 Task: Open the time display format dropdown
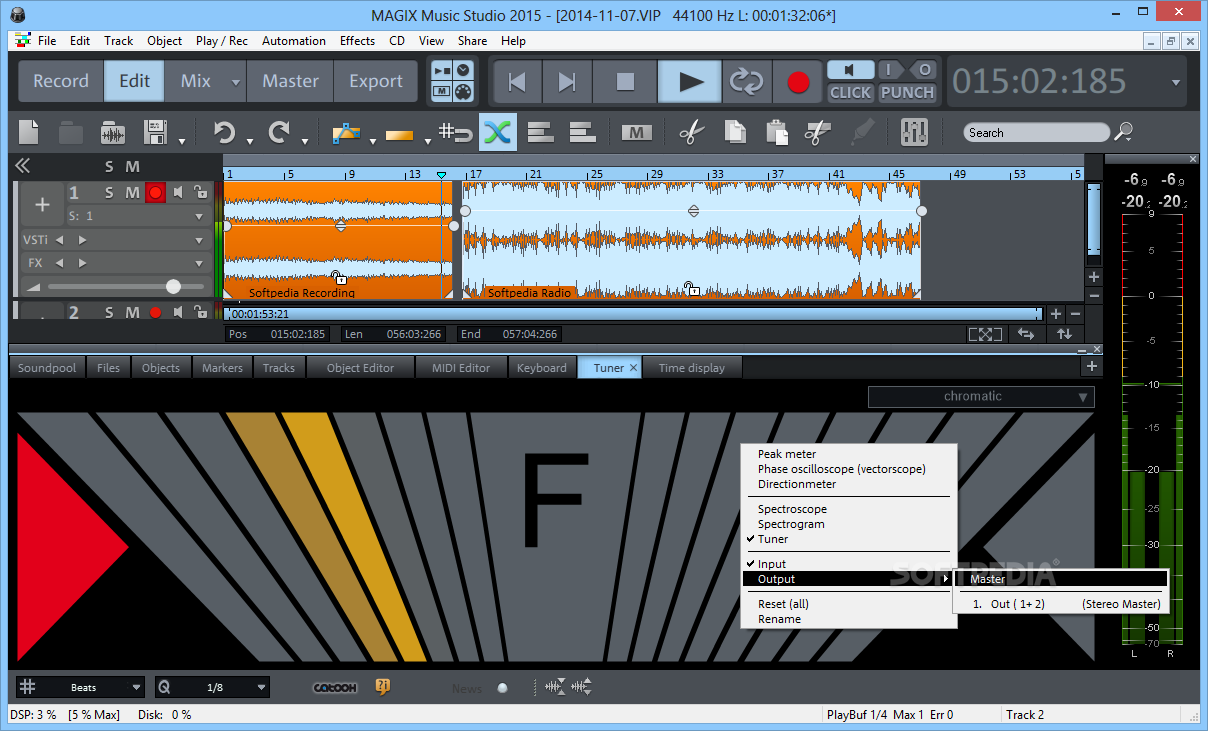coord(1176,82)
